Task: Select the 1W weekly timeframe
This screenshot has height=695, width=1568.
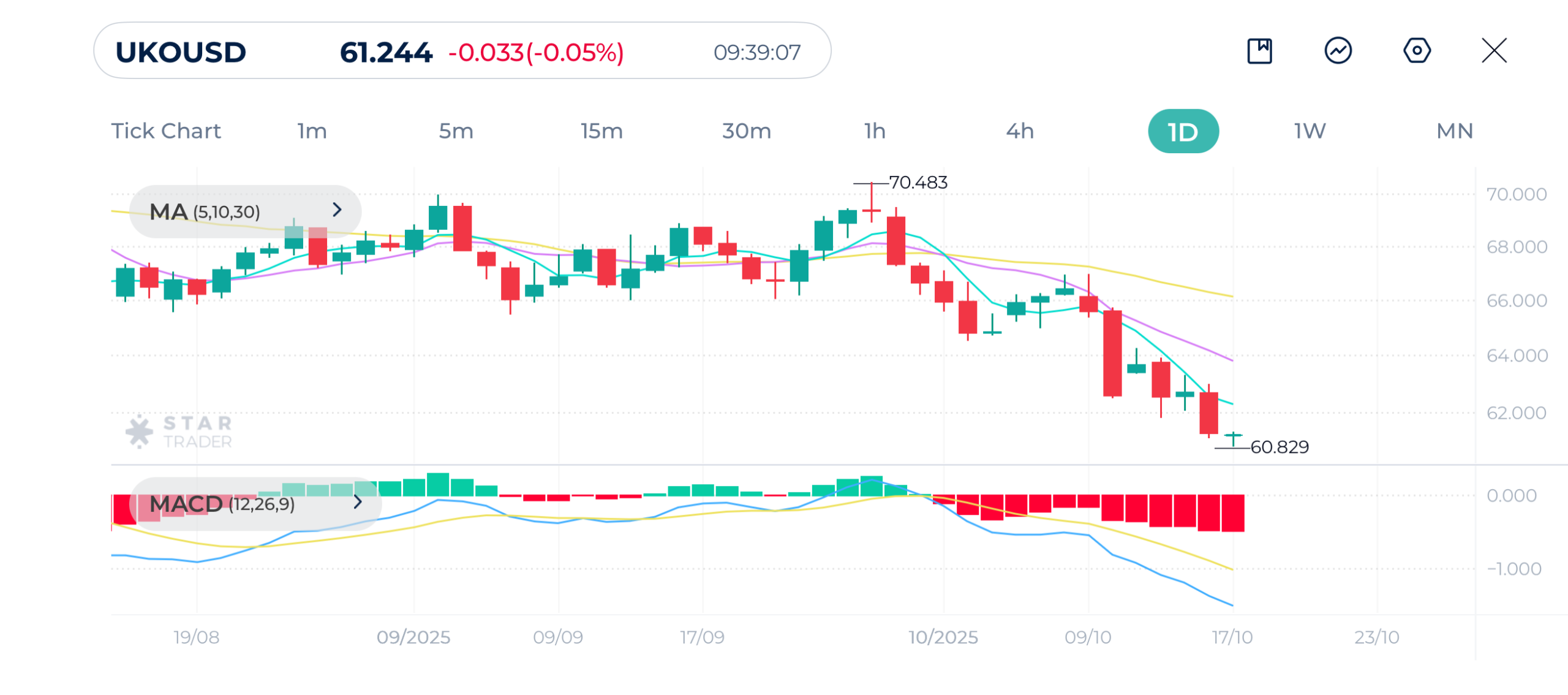Action: coord(1310,131)
